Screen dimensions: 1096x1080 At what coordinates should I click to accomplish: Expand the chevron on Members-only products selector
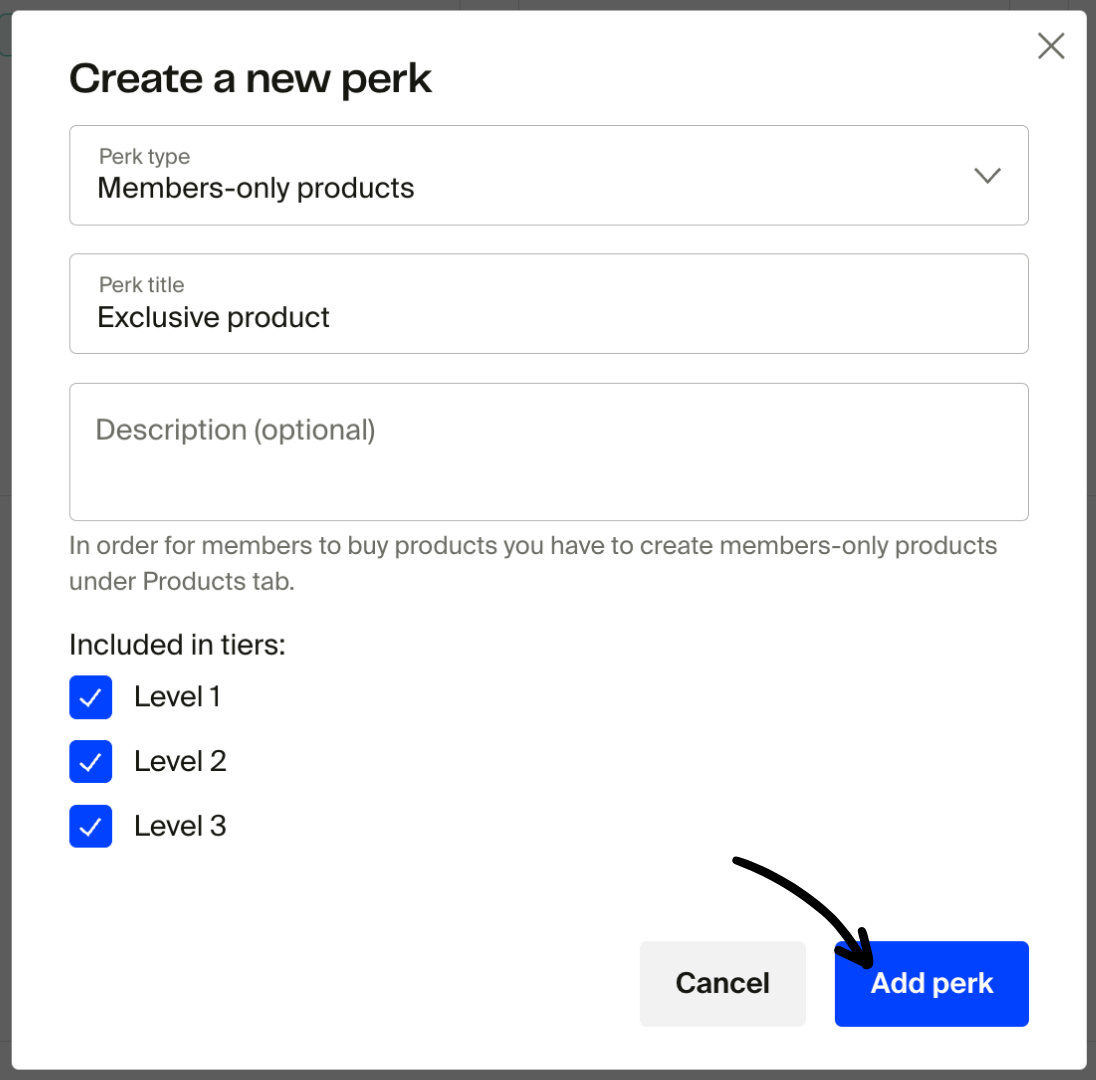point(987,175)
